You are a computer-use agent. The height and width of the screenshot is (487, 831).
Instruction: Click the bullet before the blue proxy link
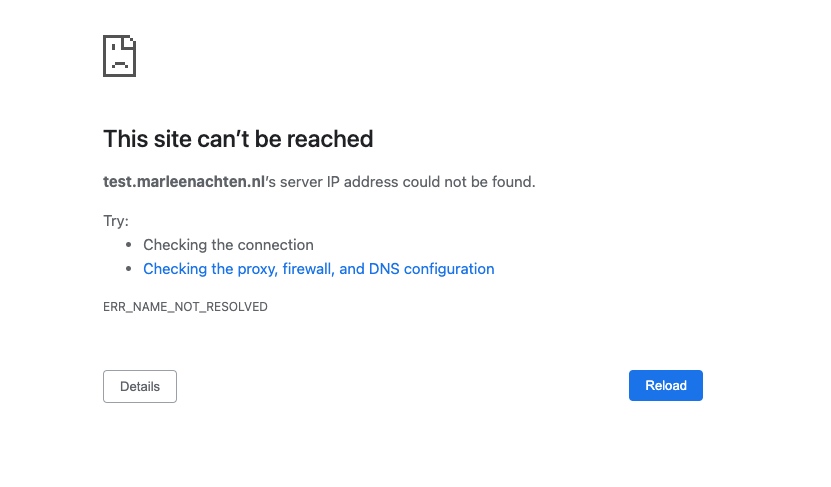coord(128,269)
